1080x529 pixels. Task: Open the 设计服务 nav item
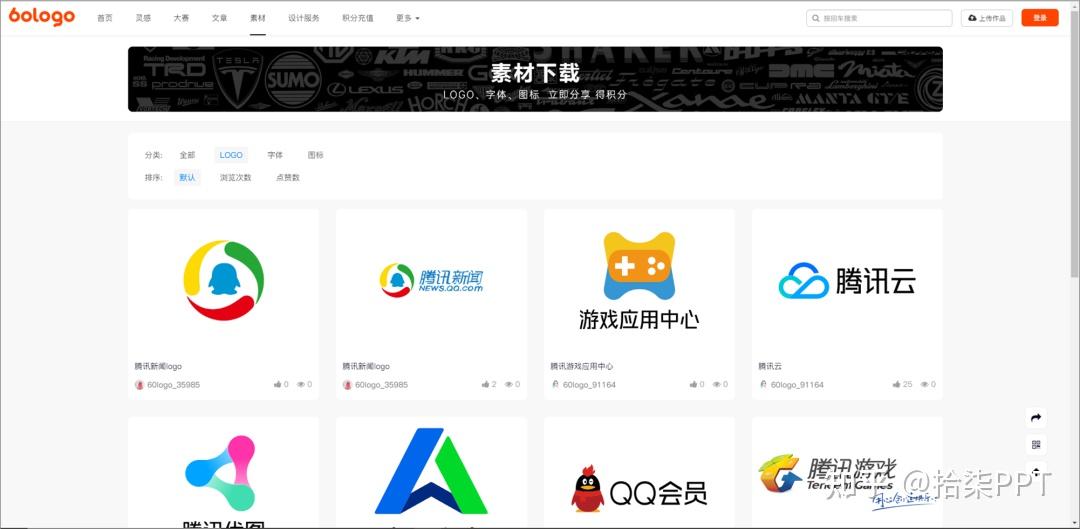click(304, 18)
